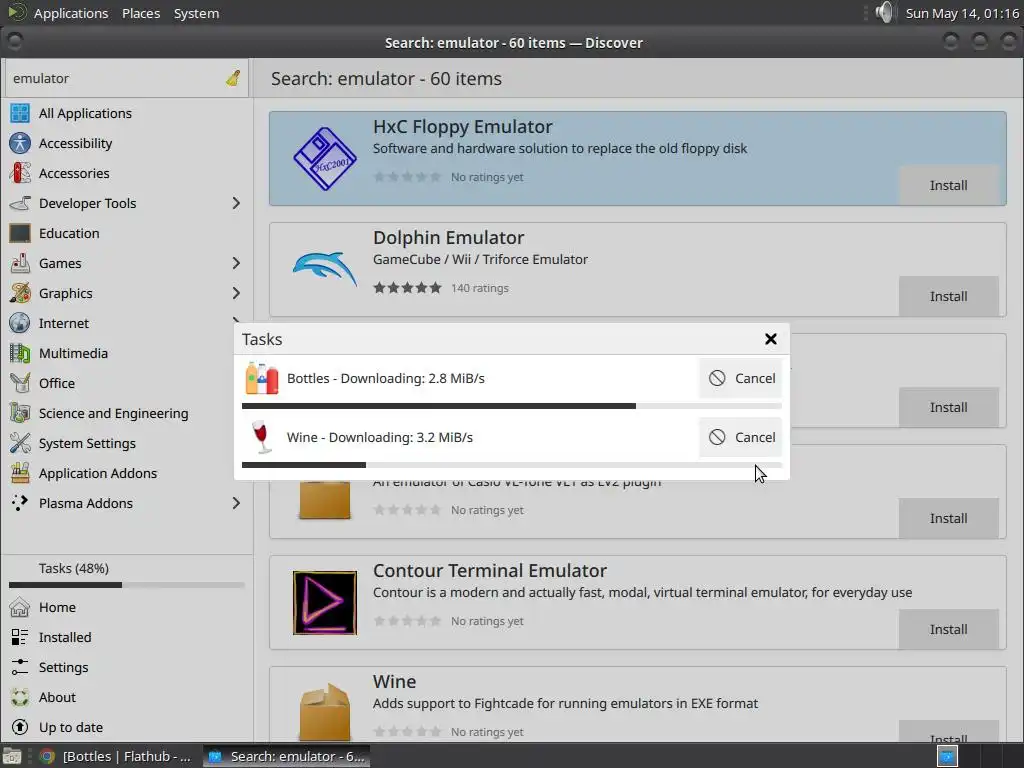The image size is (1024, 768).
Task: Expand the Plasma Addons subcategories arrow
Action: coord(236,503)
